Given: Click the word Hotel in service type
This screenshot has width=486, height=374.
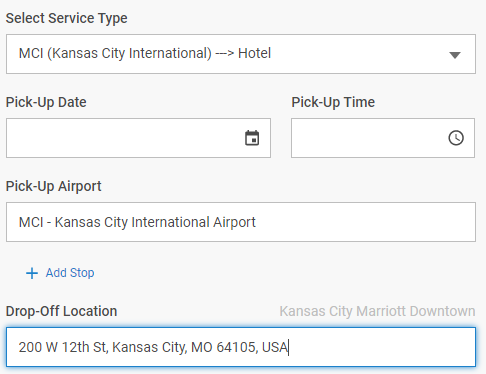Looking at the screenshot, I should pos(254,53).
